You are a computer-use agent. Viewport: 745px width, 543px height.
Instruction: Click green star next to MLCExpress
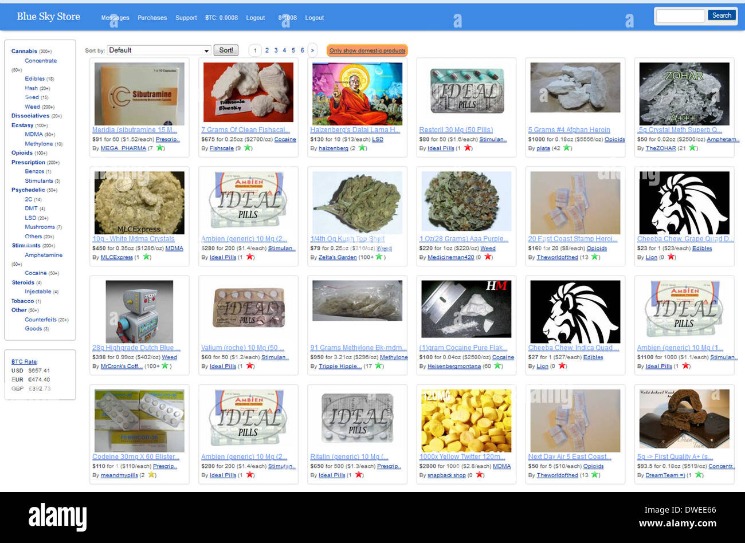(x=147, y=257)
